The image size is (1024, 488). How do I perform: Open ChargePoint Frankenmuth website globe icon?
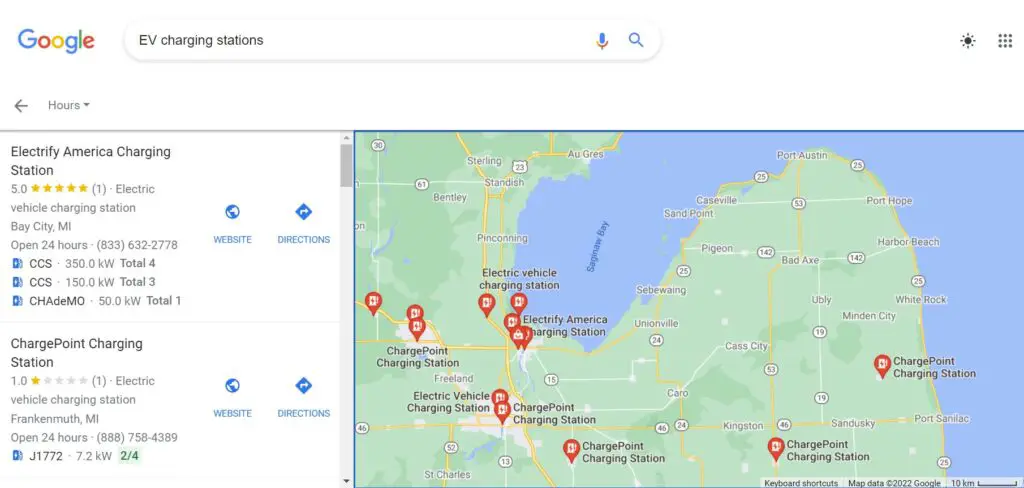(x=232, y=385)
